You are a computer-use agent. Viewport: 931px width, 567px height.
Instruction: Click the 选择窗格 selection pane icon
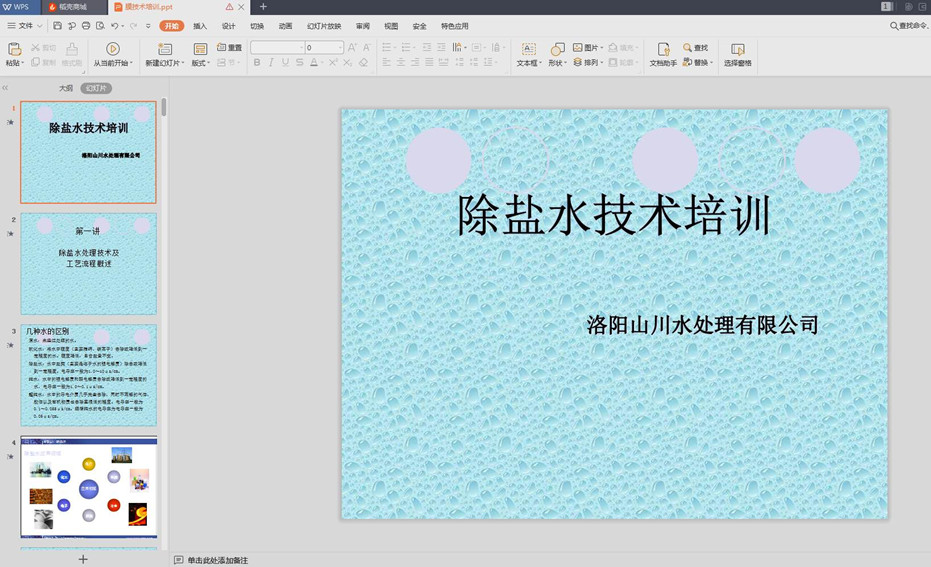point(737,49)
